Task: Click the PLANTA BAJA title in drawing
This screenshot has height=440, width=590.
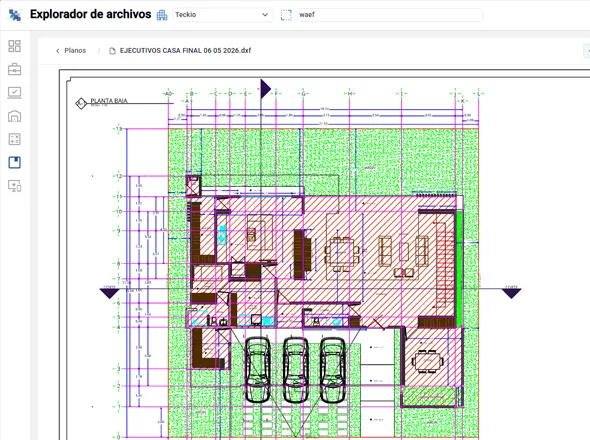Action: pos(109,100)
